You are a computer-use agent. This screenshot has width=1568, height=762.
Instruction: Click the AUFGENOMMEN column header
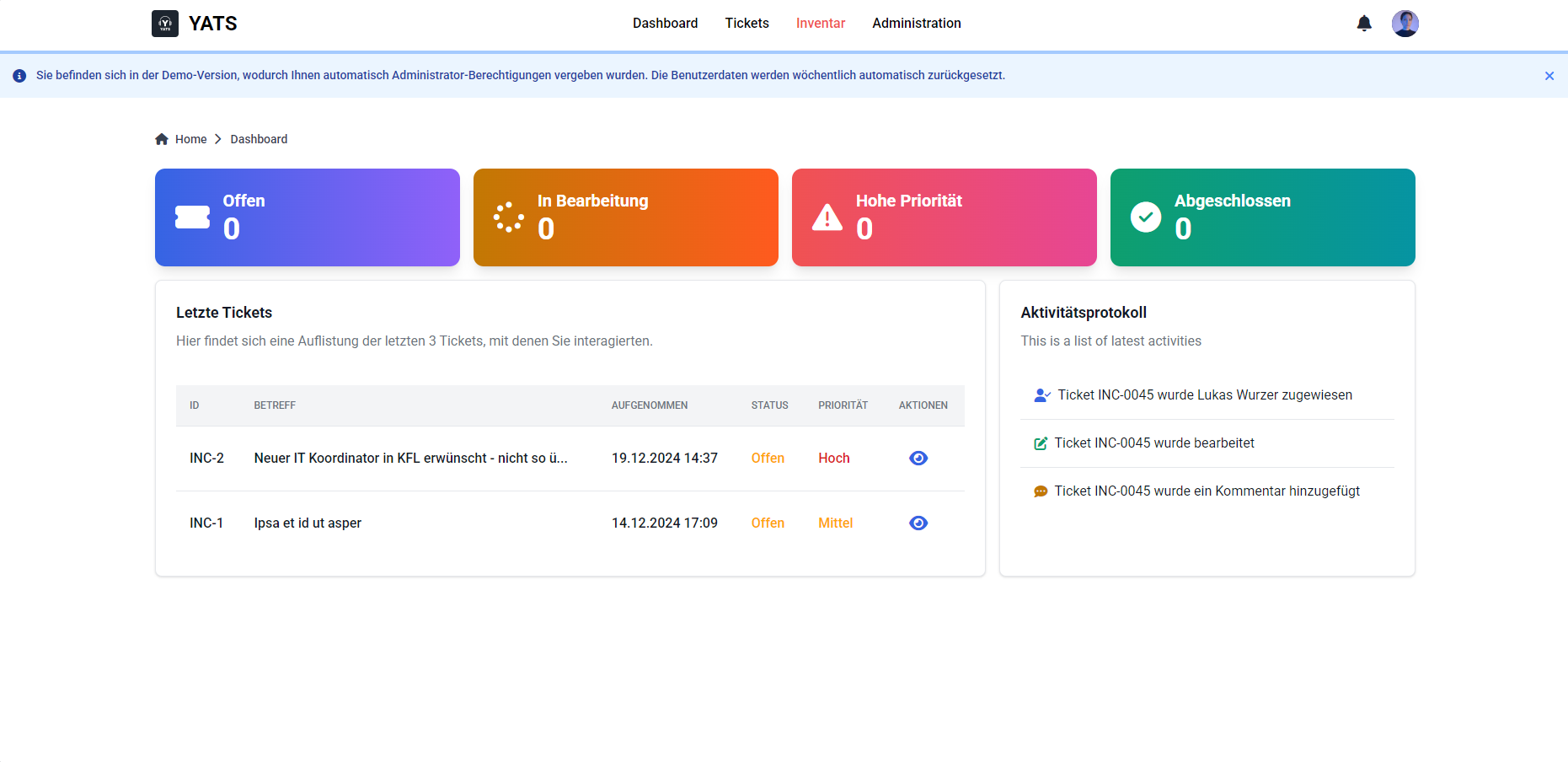pos(650,405)
